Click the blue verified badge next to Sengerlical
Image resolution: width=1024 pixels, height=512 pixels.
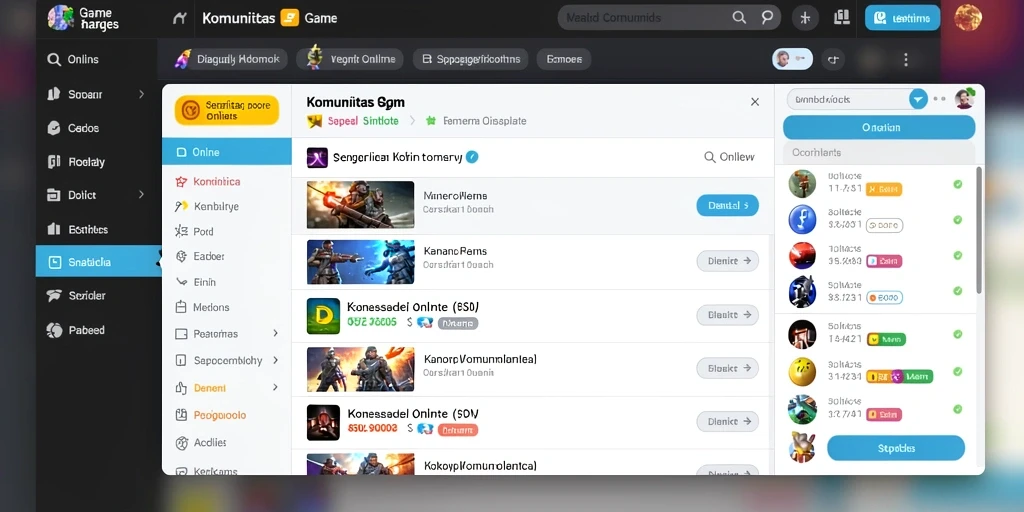(x=472, y=157)
